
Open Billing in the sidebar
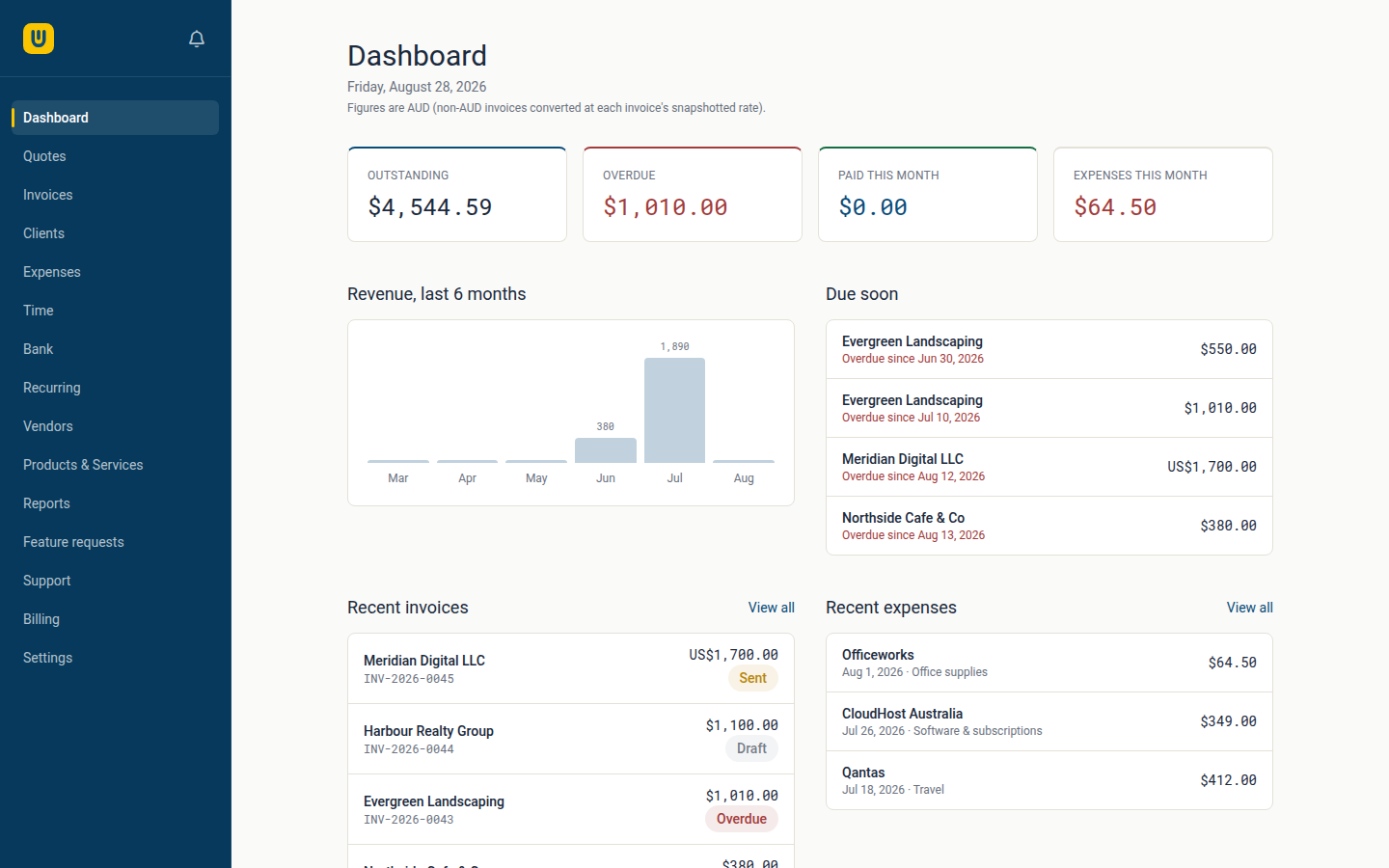click(115, 619)
